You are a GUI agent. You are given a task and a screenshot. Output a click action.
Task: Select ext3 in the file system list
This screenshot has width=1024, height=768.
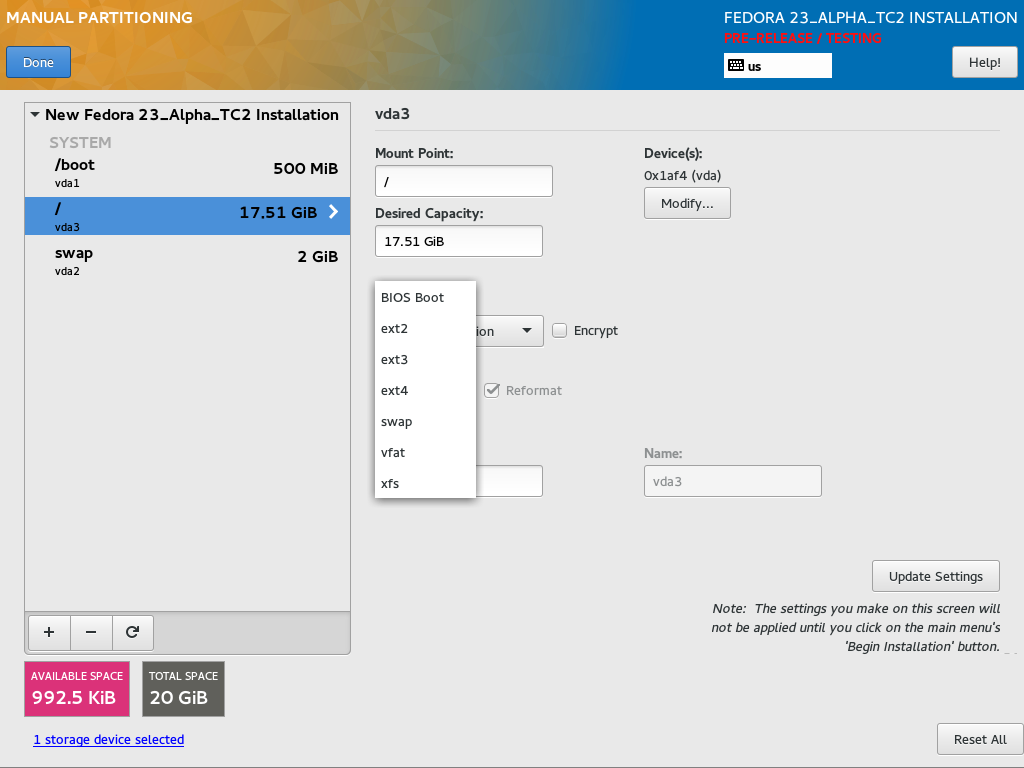coord(425,360)
